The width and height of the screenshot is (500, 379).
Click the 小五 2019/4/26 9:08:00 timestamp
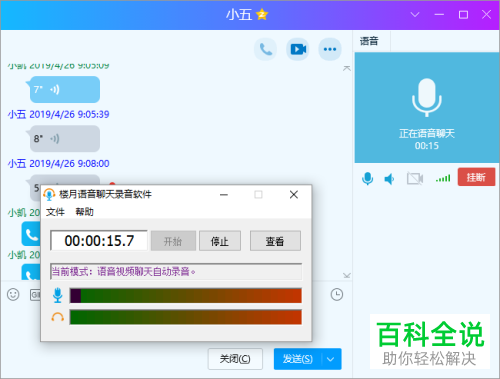(59, 163)
